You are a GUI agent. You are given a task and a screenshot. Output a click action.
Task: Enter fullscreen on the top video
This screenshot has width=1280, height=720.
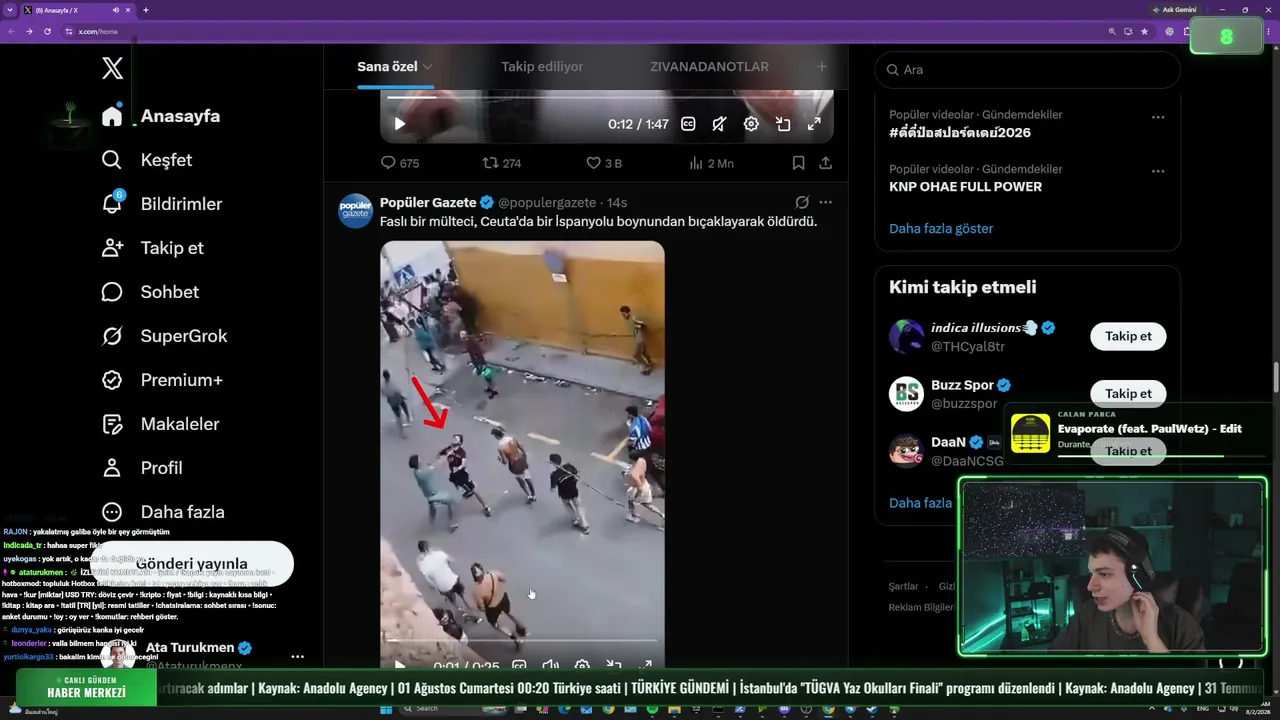pyautogui.click(x=814, y=124)
